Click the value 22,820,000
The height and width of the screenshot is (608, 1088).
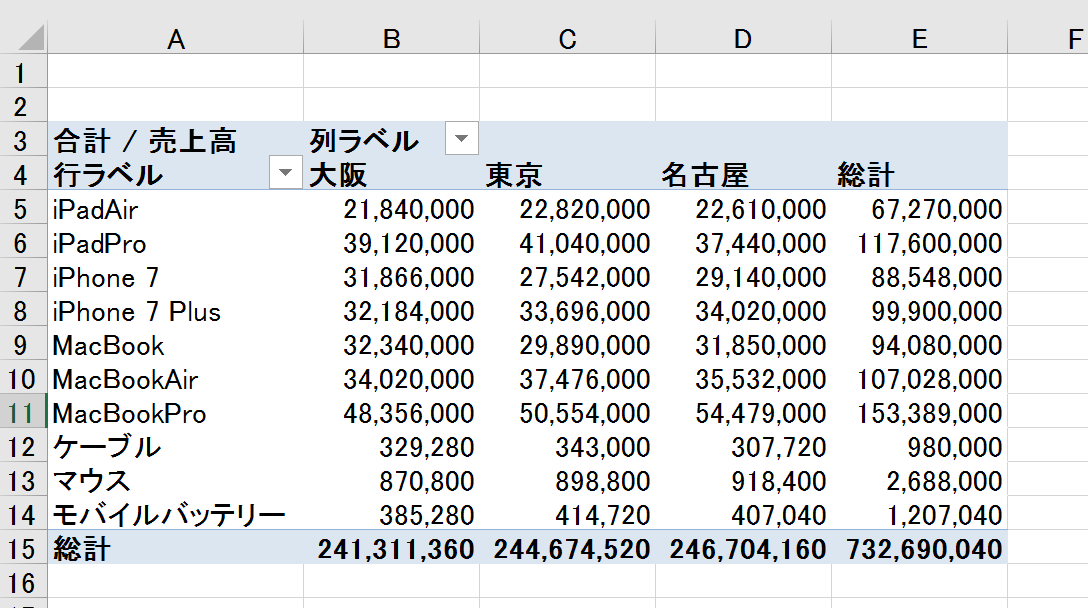[585, 210]
